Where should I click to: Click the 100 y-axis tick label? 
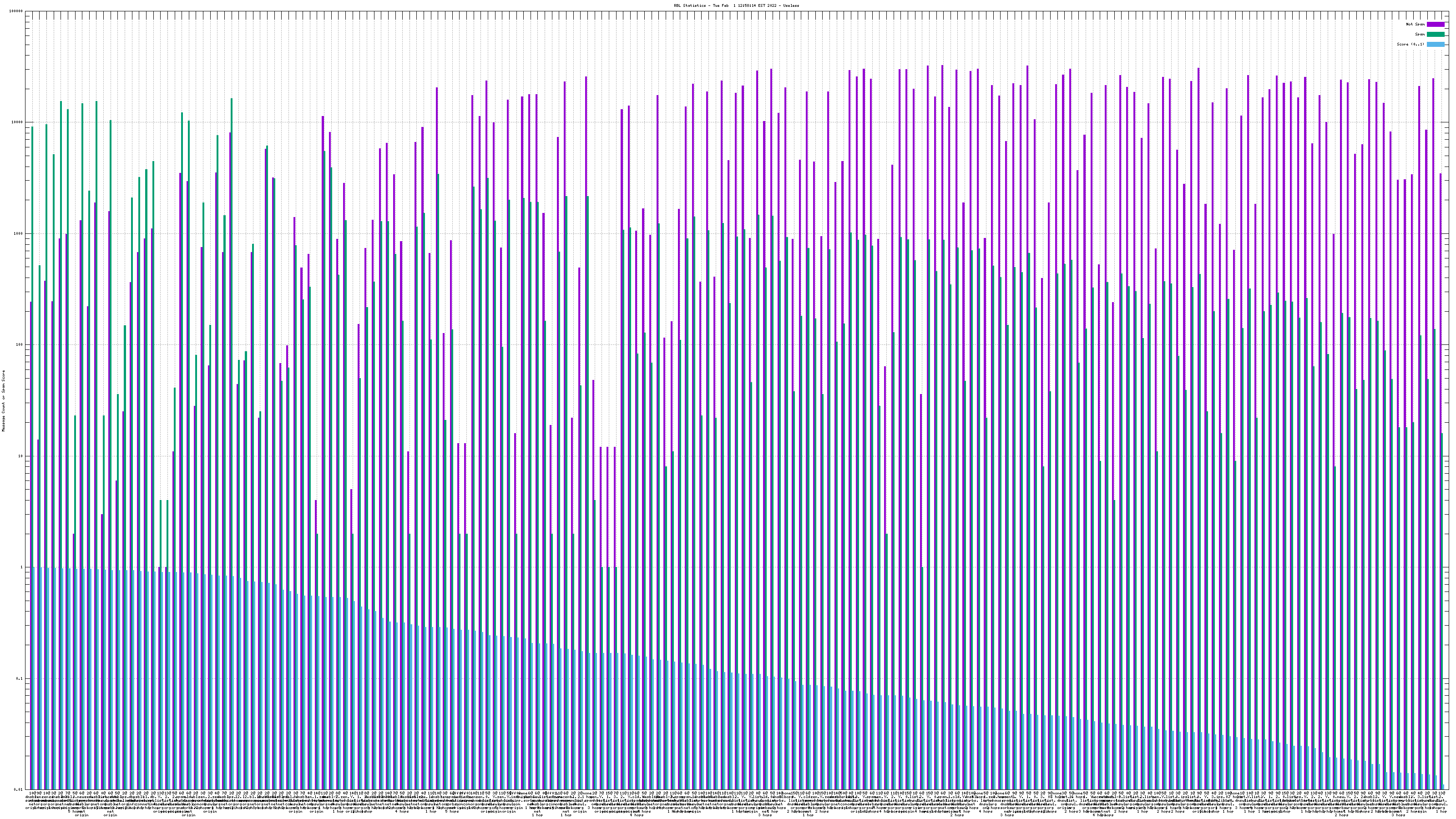(x=20, y=345)
